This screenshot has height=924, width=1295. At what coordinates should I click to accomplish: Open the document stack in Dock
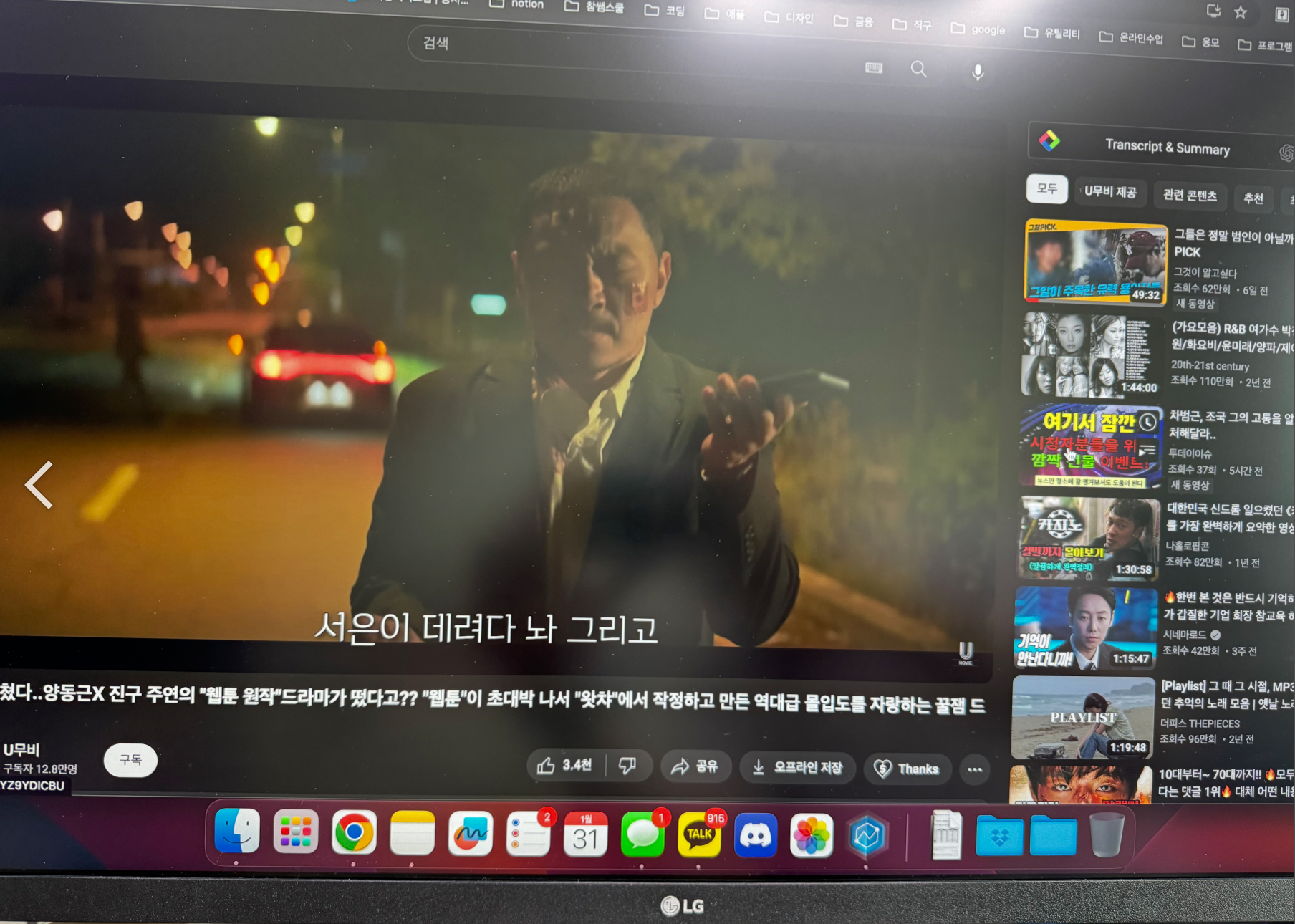pyautogui.click(x=946, y=834)
